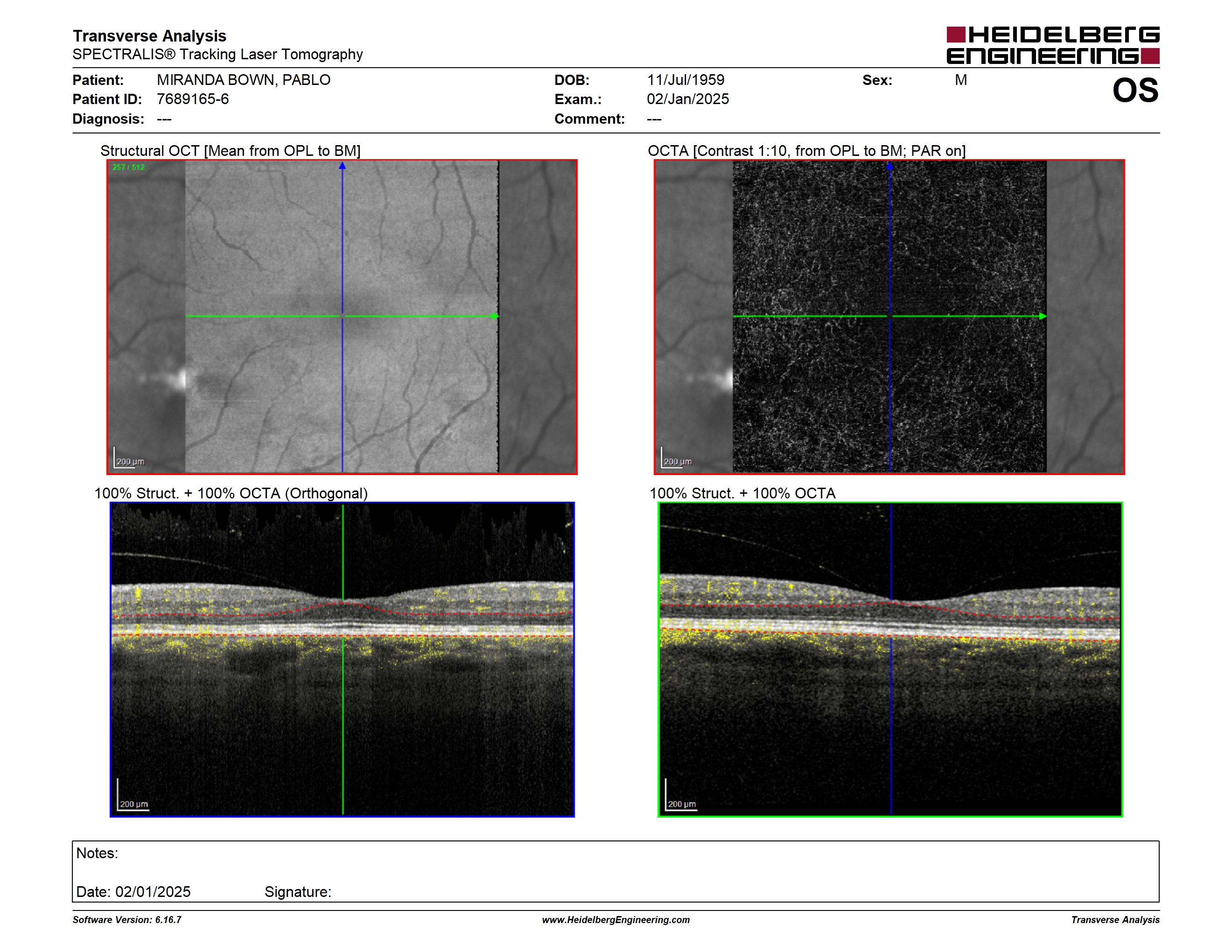Click the OCTA Contrast 1:10 caption
Screen dimensions: 1232x952
click(807, 151)
